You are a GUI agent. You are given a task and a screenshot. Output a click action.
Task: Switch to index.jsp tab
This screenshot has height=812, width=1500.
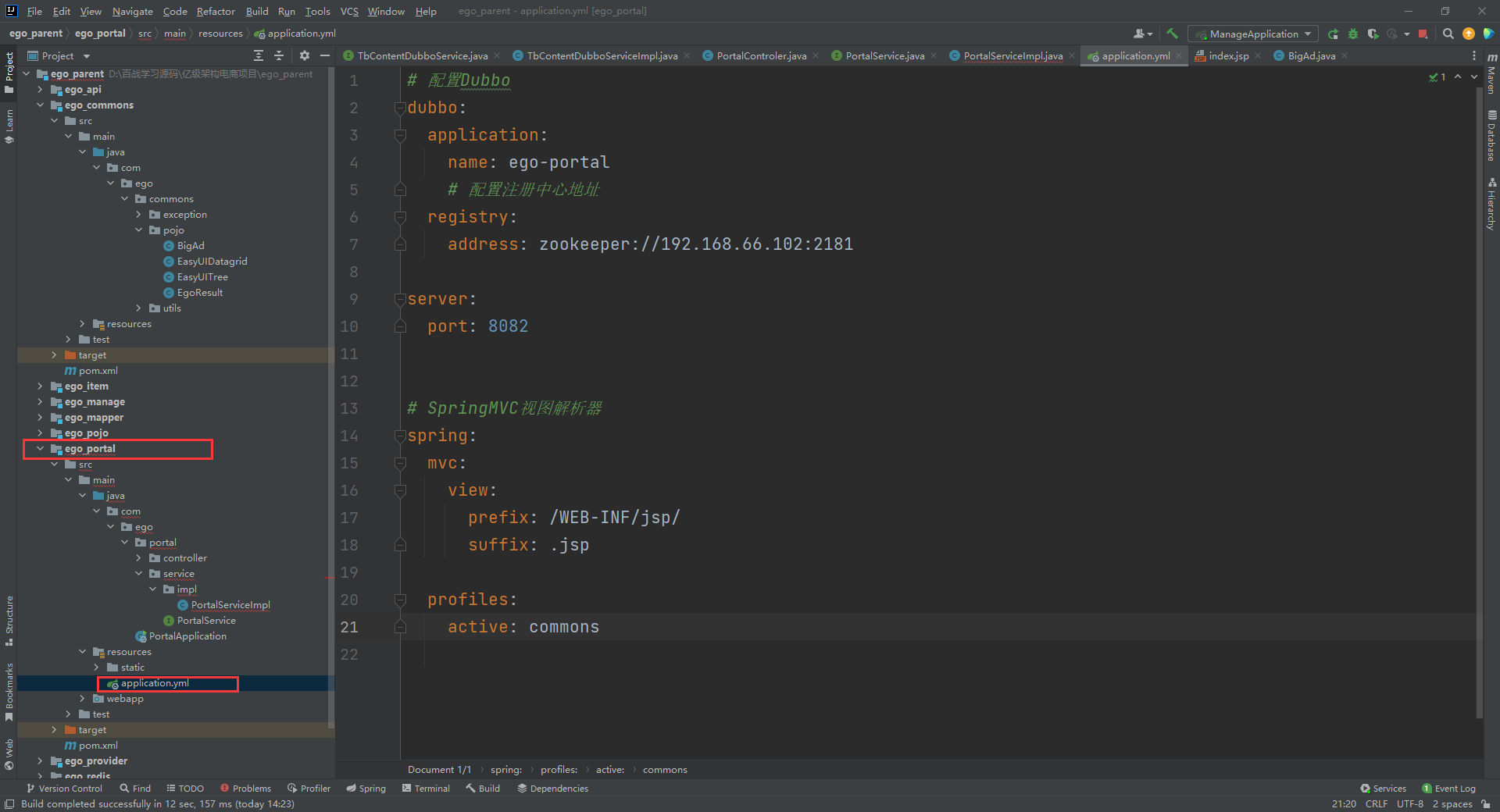1228,55
